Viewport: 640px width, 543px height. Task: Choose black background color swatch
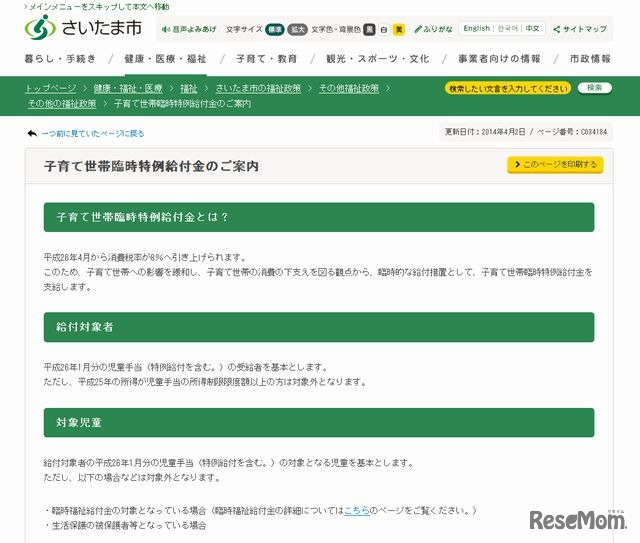[x=369, y=29]
